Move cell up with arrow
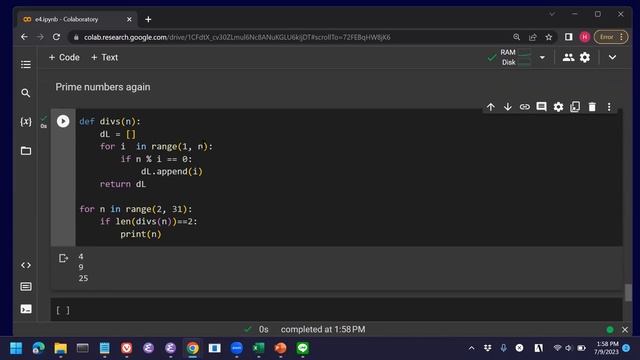 491,107
